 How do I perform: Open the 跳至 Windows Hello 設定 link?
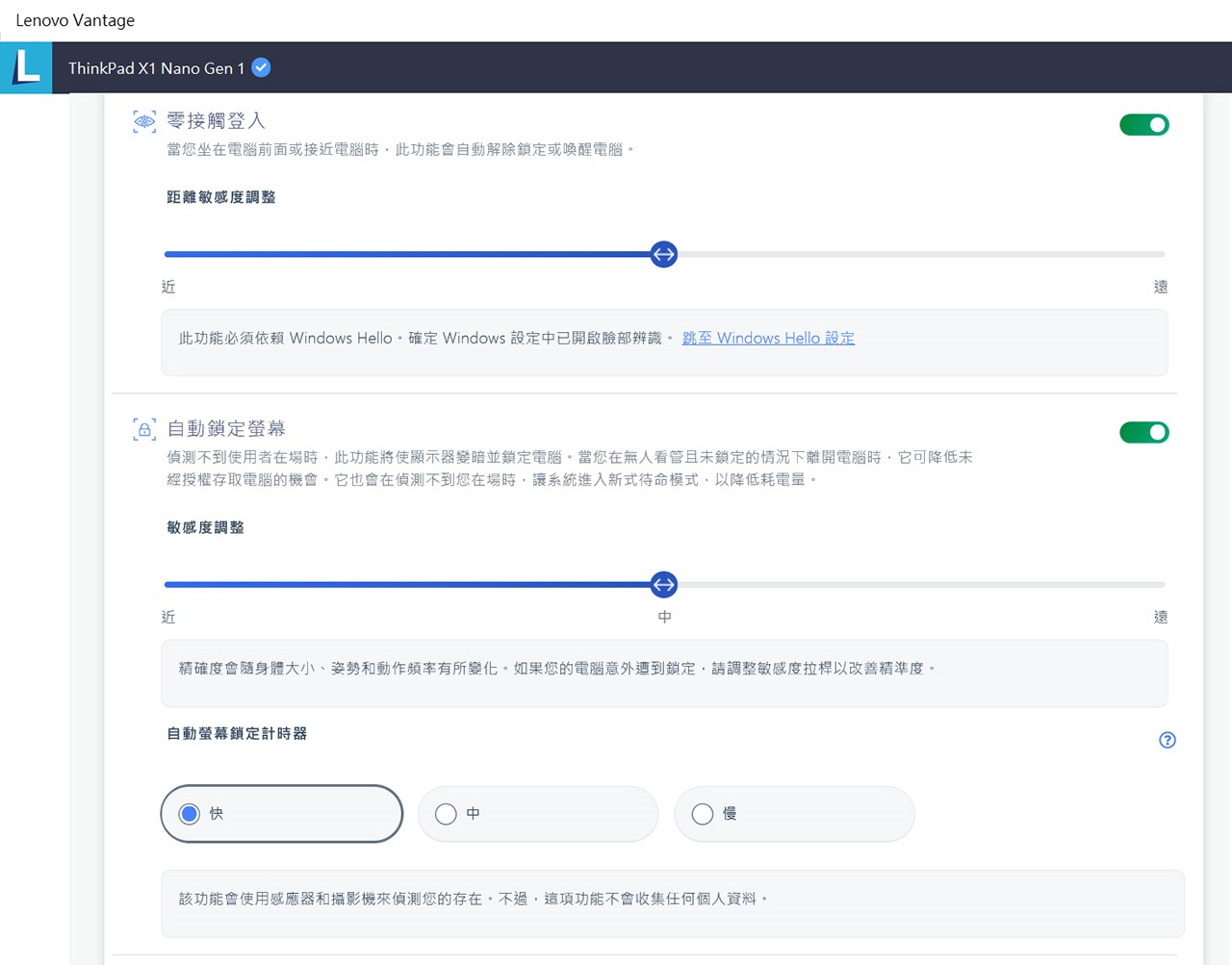[768, 339]
